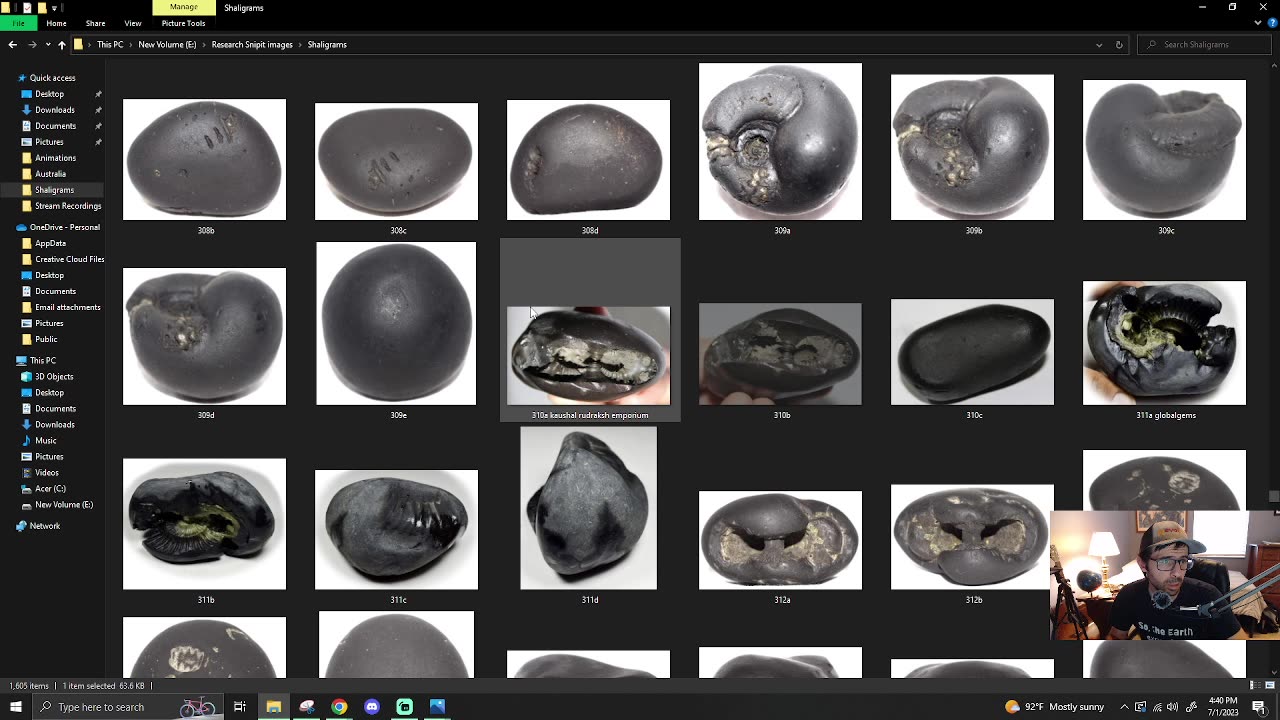This screenshot has width=1280, height=720.
Task: Open the notification center icon
Action: pyautogui.click(x=1259, y=707)
